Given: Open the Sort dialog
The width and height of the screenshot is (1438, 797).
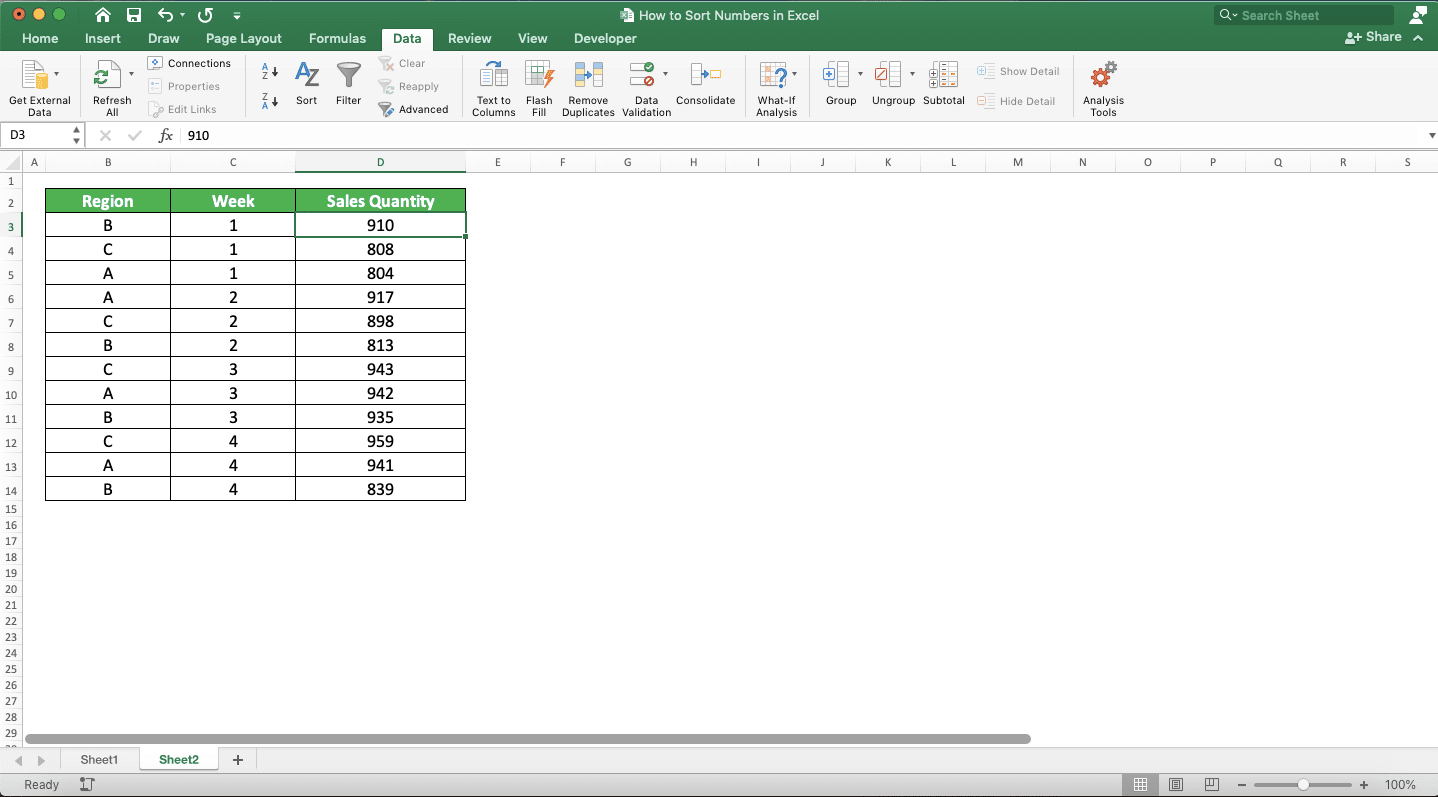Looking at the screenshot, I should (307, 83).
